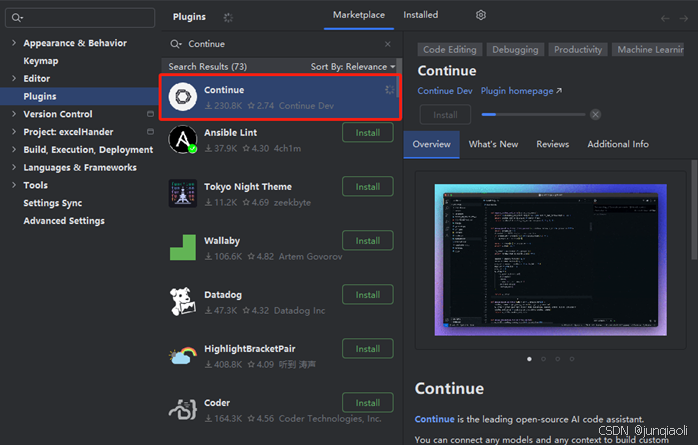Select the second screenshot carousel dot

click(x=544, y=359)
